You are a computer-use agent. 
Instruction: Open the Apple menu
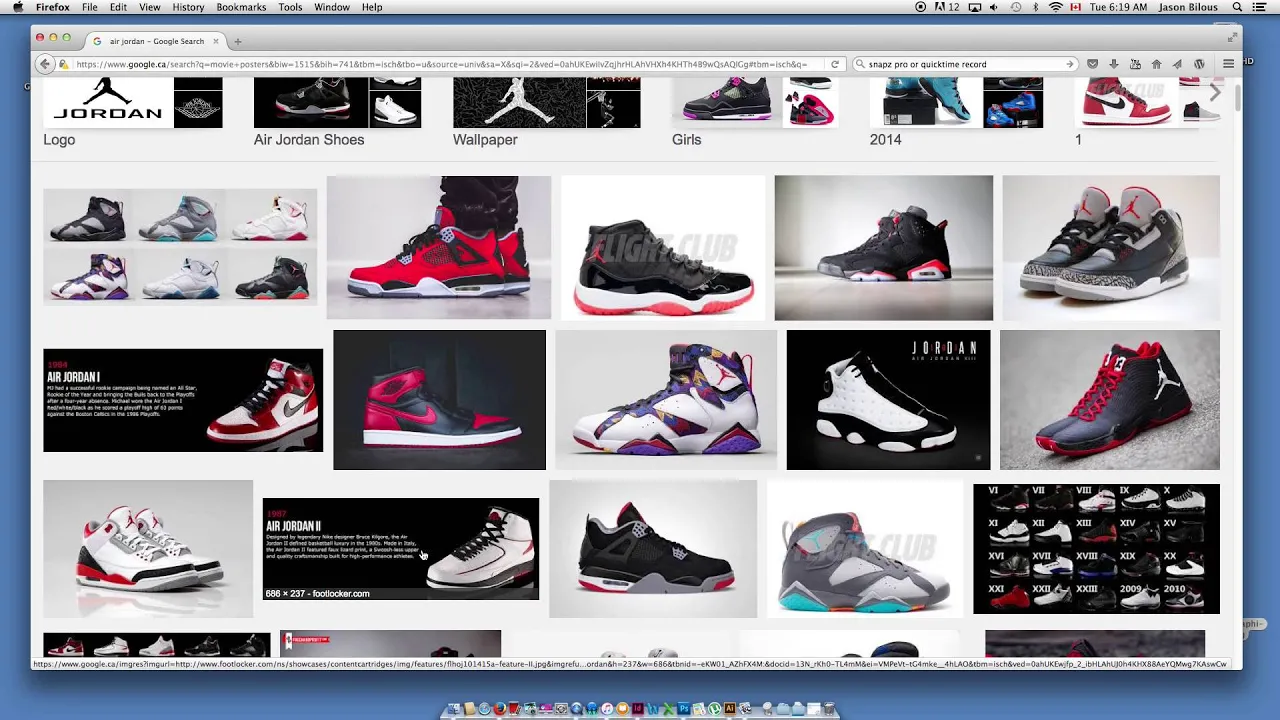(17, 7)
